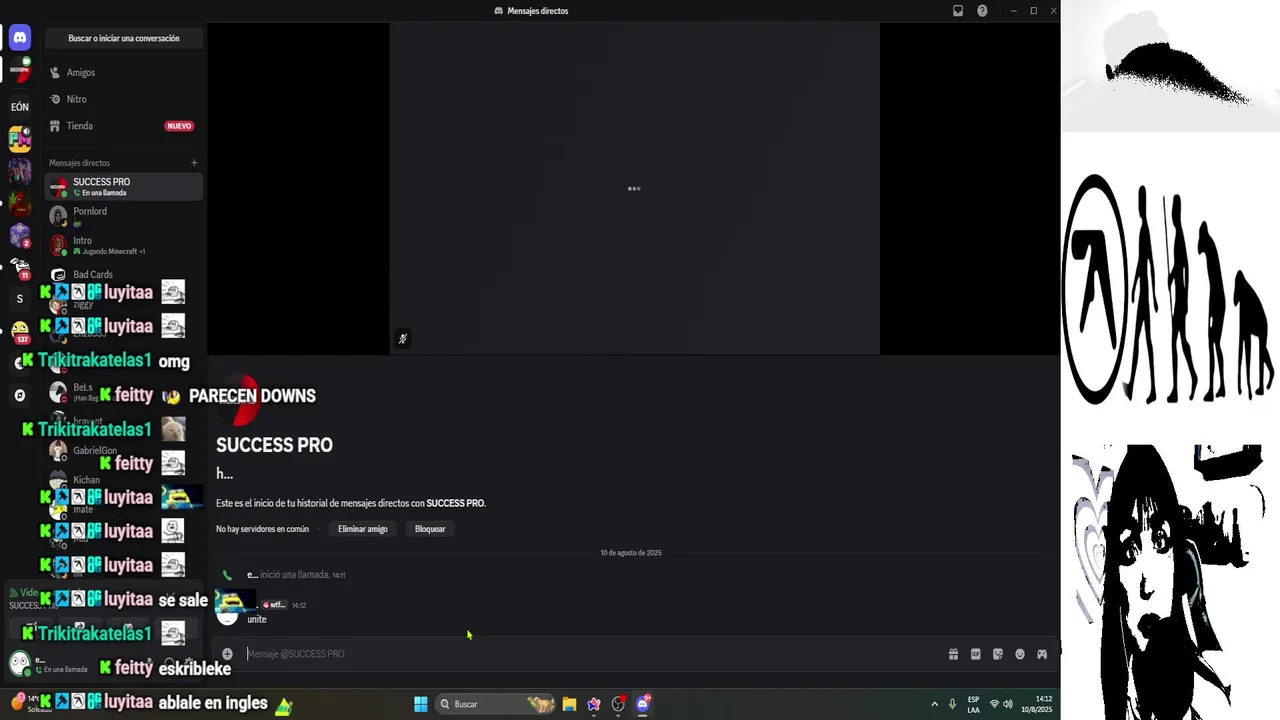Click the taskbar Buscar search box
1280x720 pixels.
click(x=496, y=704)
